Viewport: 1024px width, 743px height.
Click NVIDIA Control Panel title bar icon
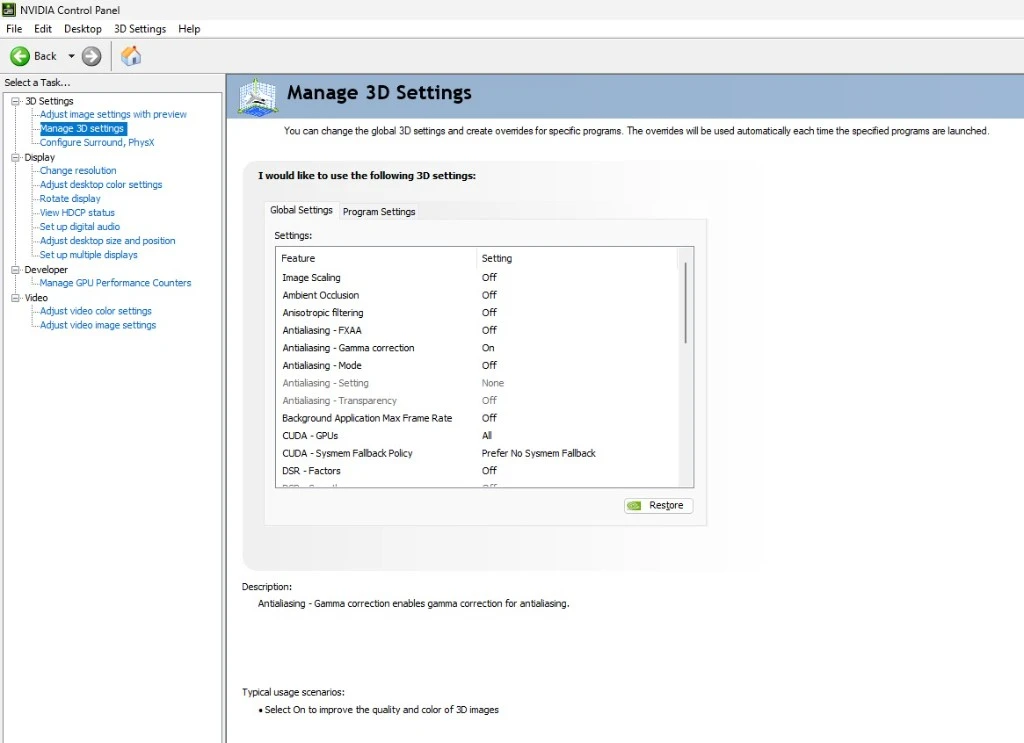pos(8,10)
